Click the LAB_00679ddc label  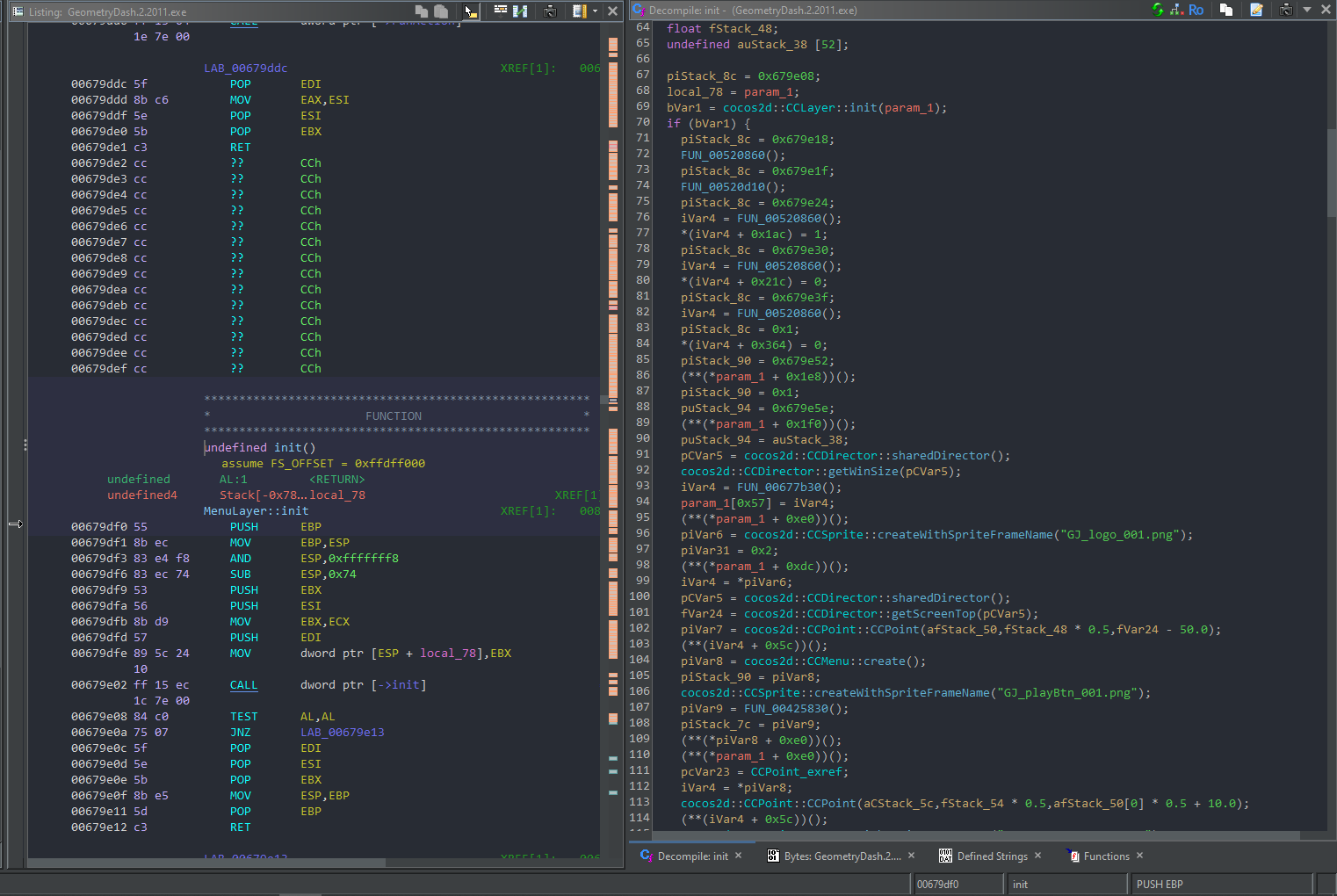245,69
